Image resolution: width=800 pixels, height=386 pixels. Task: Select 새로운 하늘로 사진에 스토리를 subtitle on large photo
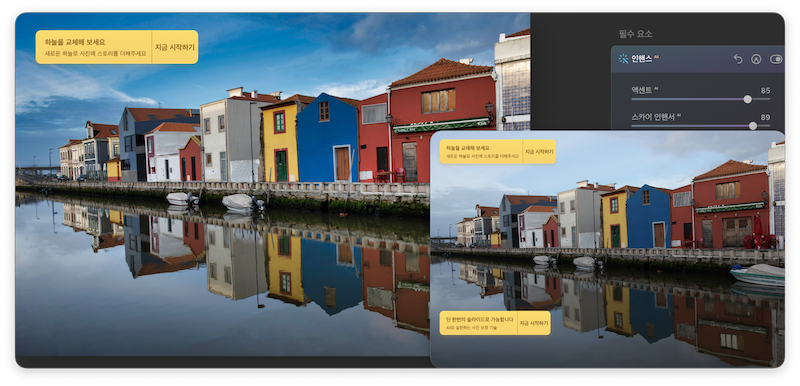pos(95,54)
